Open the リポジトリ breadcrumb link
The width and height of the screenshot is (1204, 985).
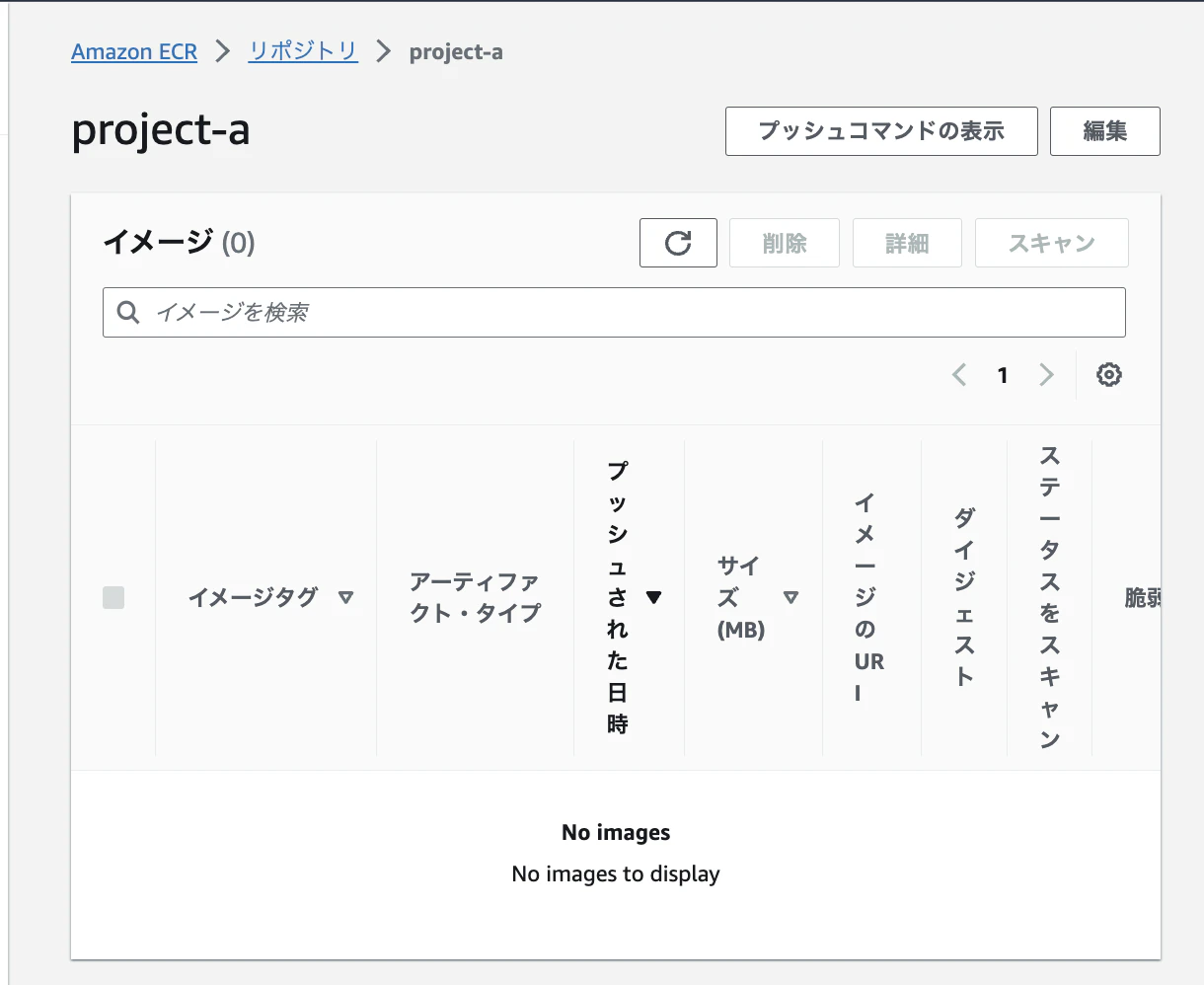[303, 51]
